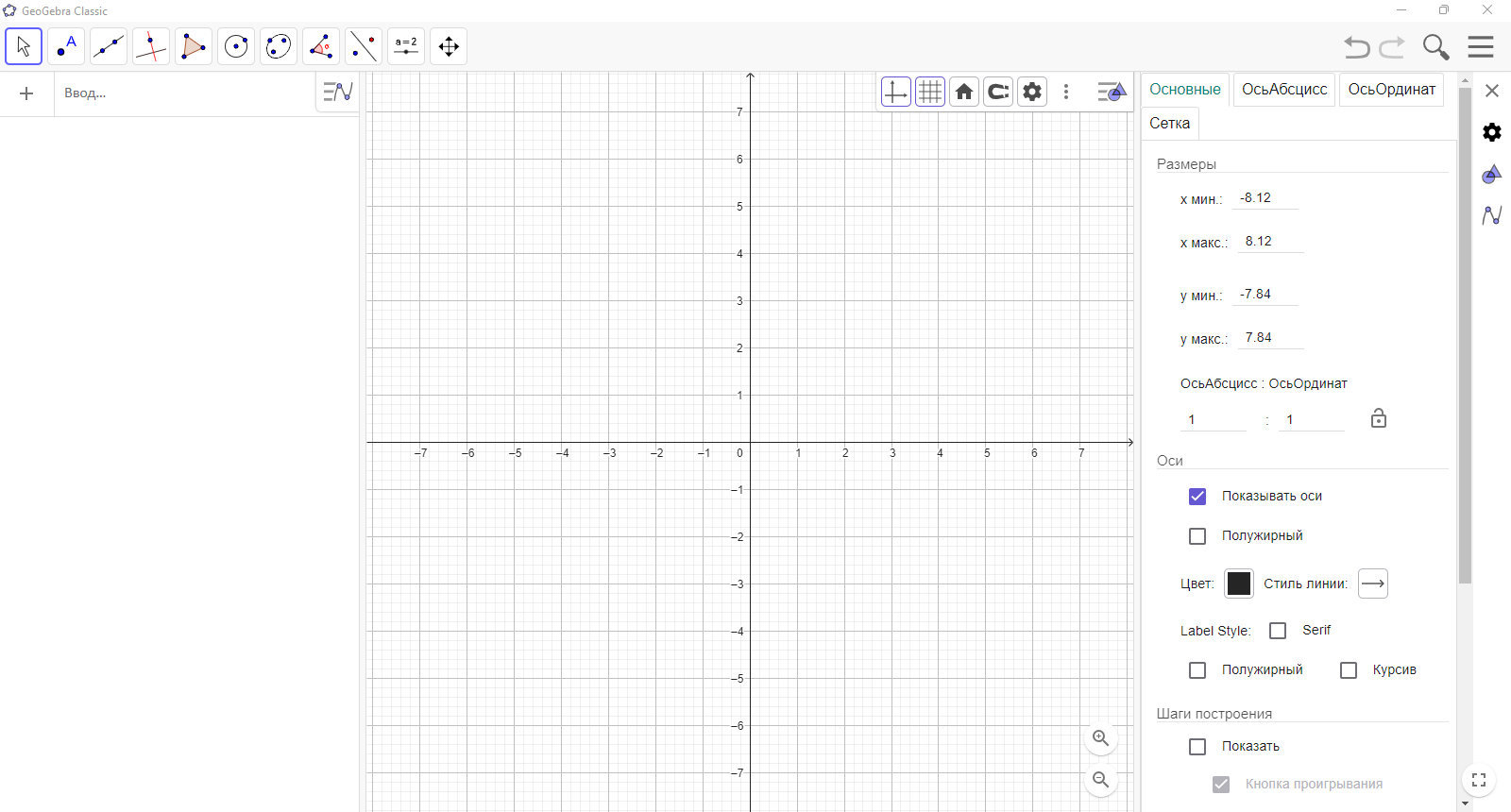Select the Angle measurement tool

pyautogui.click(x=321, y=46)
